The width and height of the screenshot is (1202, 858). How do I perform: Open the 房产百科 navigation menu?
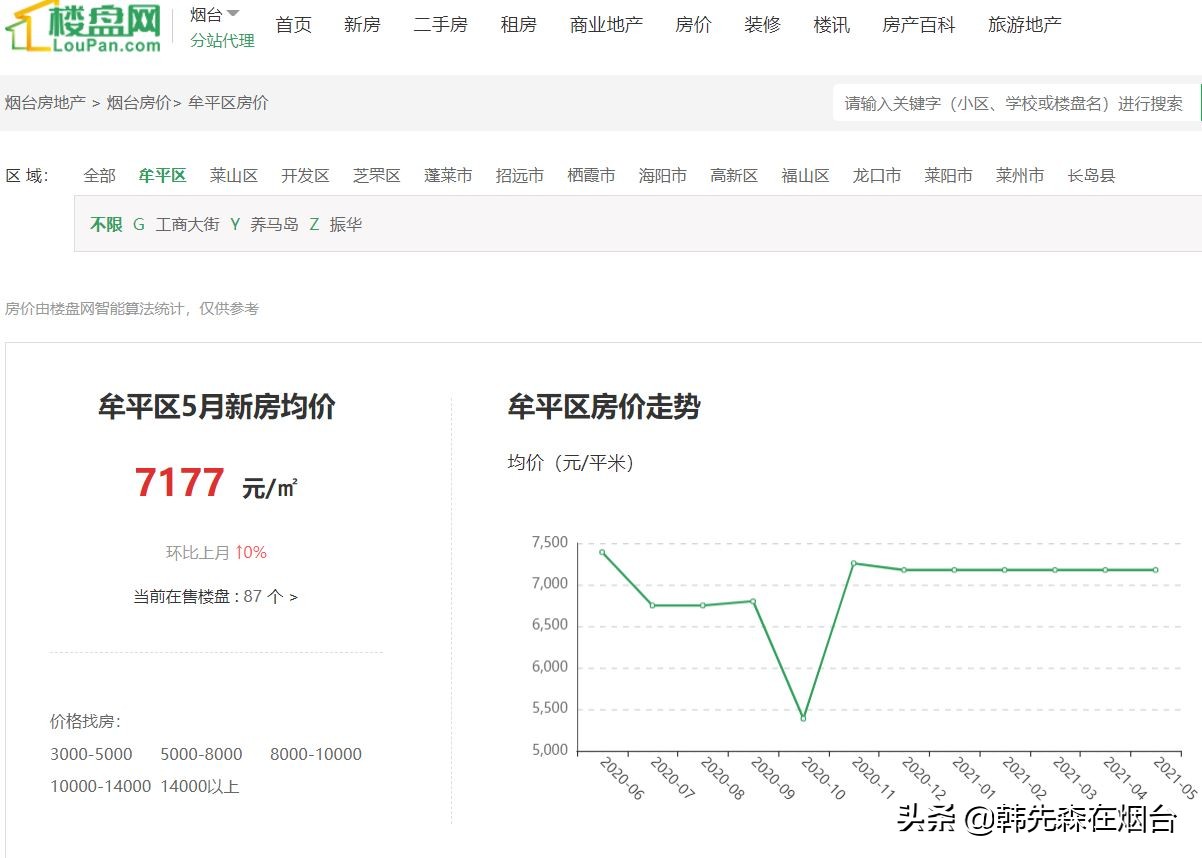tap(918, 24)
